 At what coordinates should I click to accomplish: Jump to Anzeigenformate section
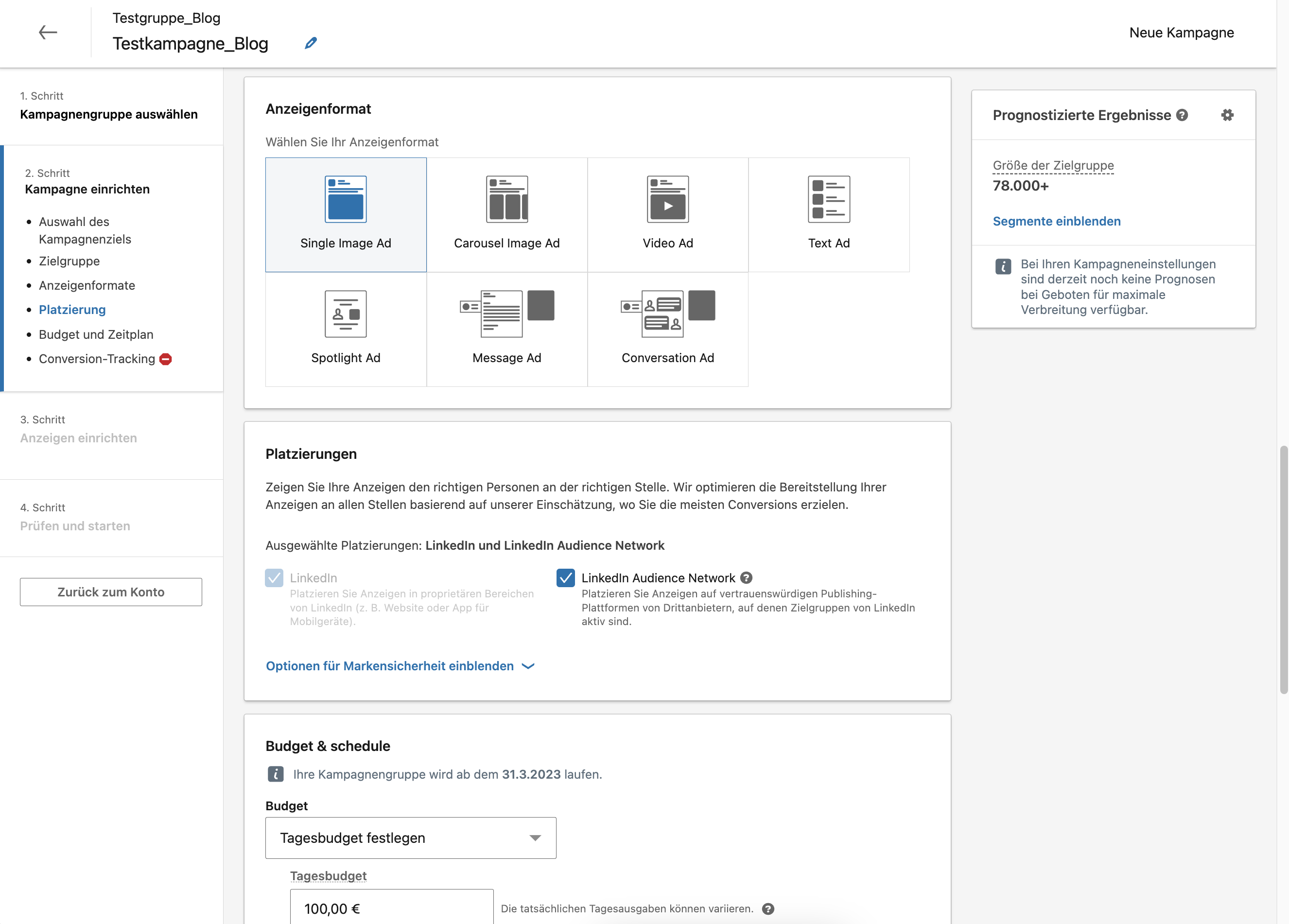click(87, 285)
